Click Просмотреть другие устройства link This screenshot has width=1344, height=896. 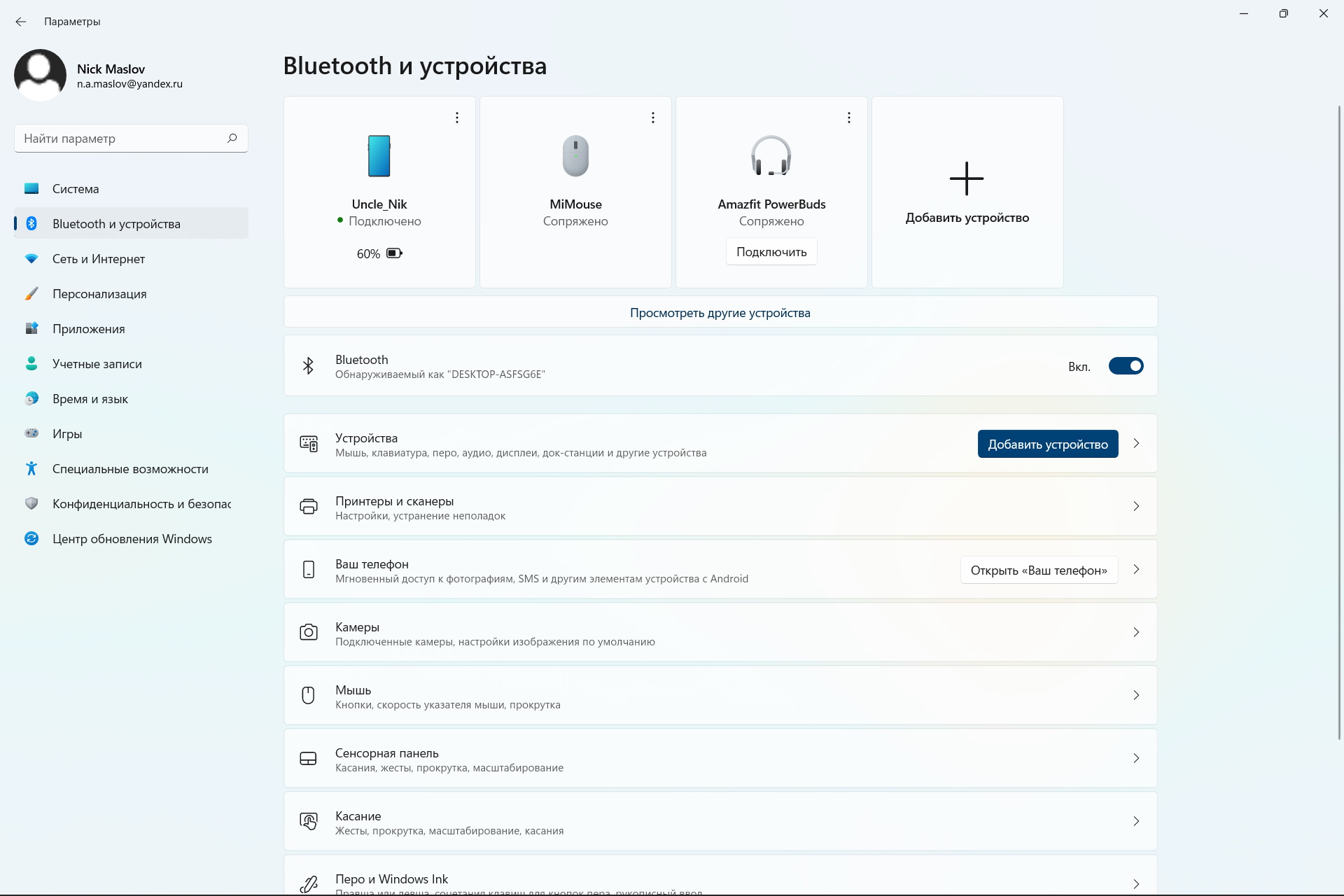pos(720,313)
